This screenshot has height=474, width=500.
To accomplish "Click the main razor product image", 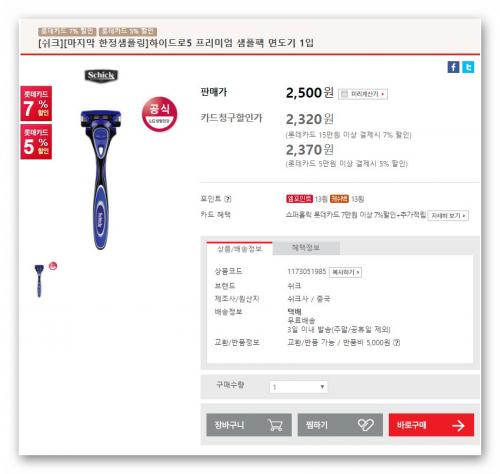I will [101, 179].
